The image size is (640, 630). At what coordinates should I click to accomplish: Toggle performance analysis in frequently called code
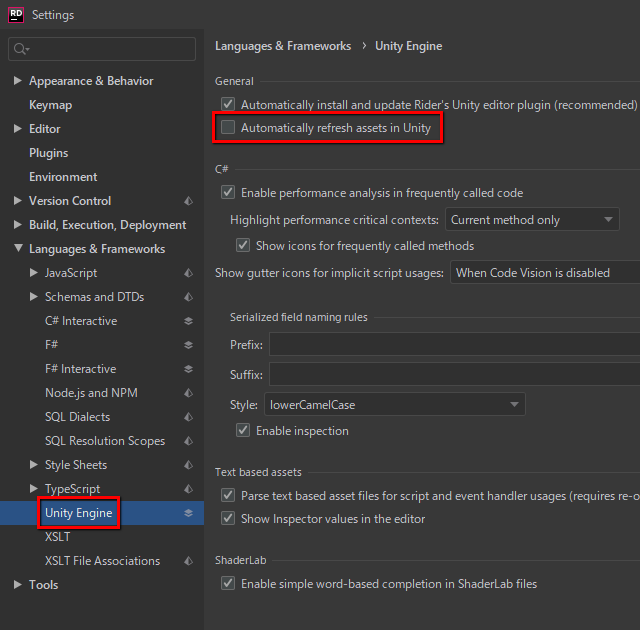click(228, 192)
